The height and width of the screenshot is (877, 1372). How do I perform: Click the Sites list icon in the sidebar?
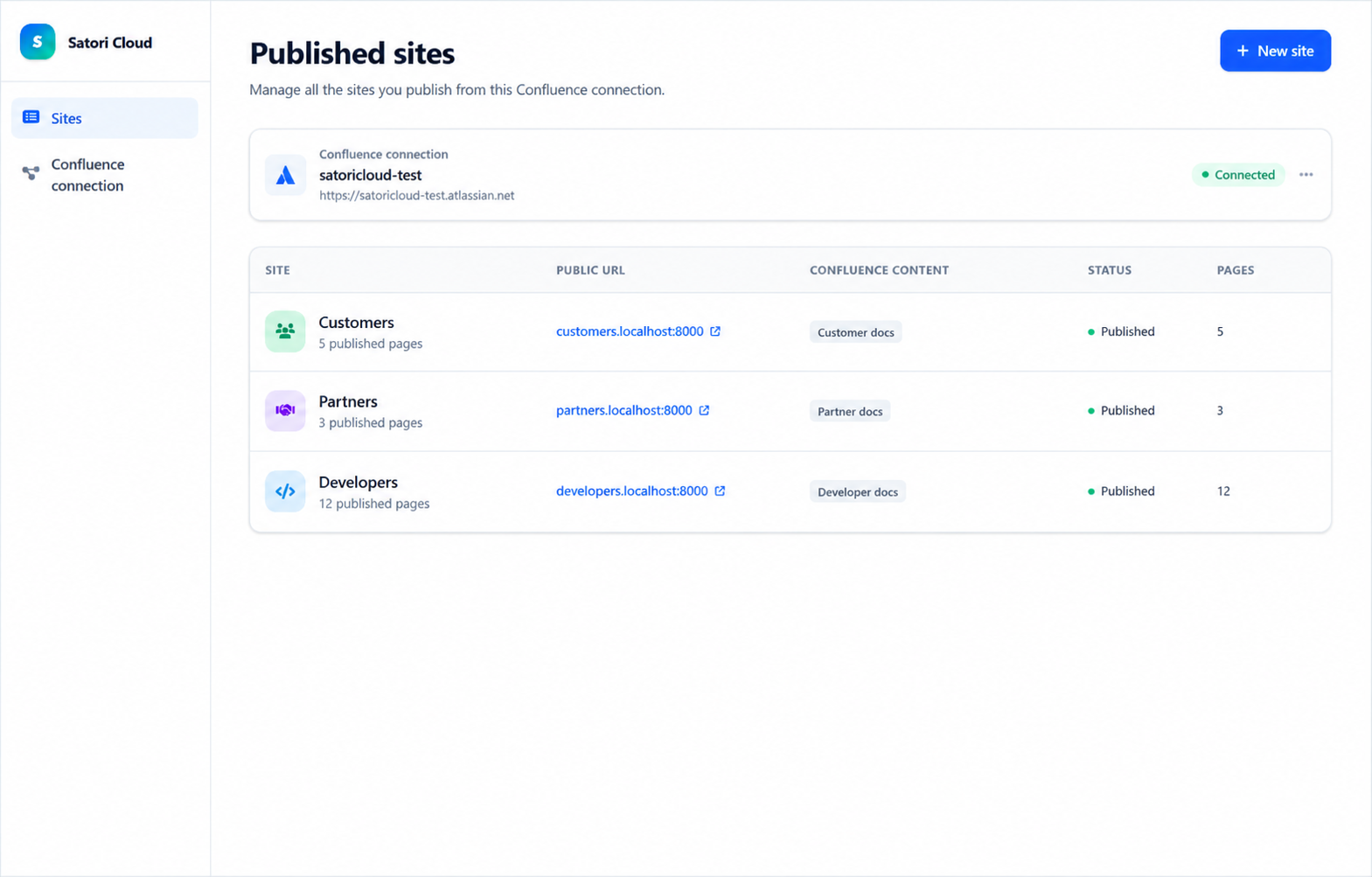click(x=31, y=117)
